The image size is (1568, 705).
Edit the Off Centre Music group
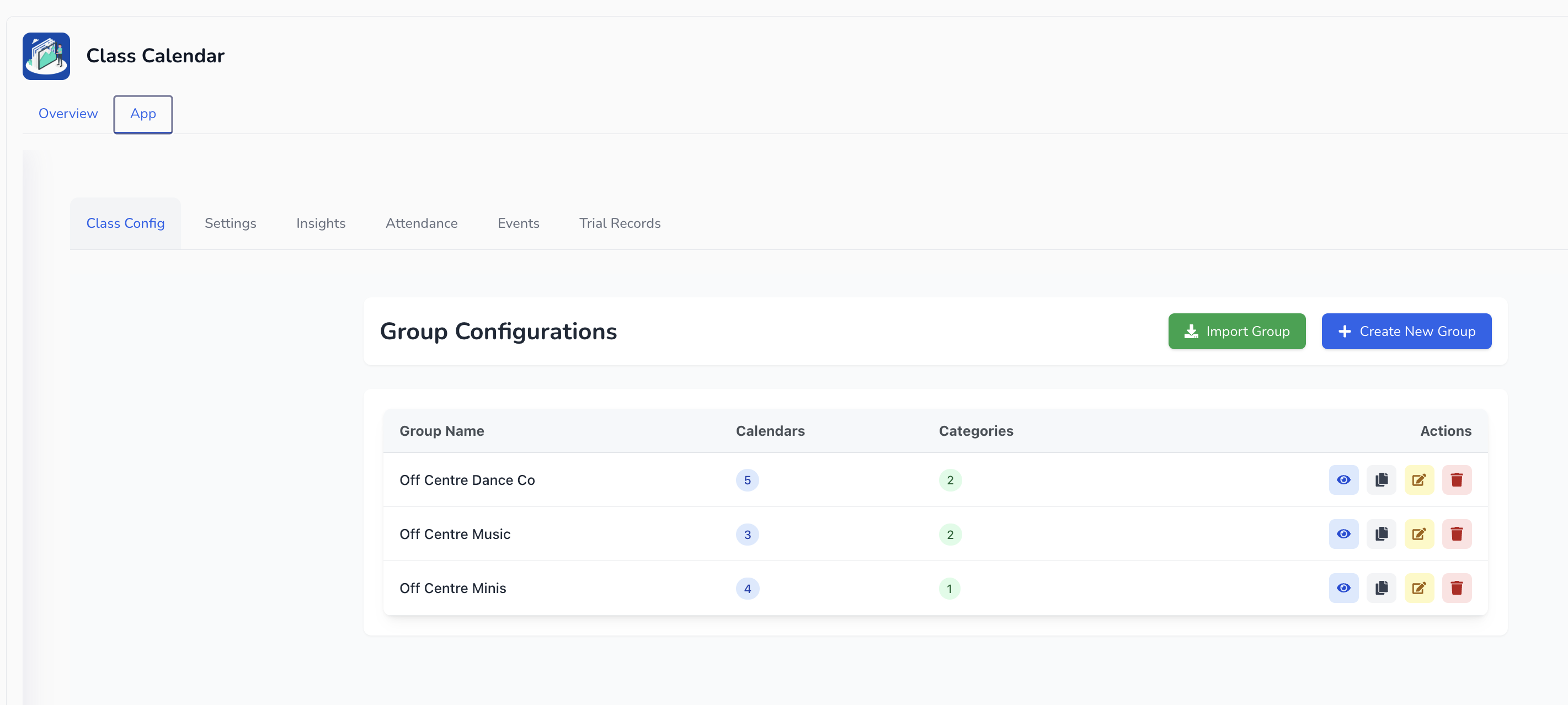(1419, 534)
